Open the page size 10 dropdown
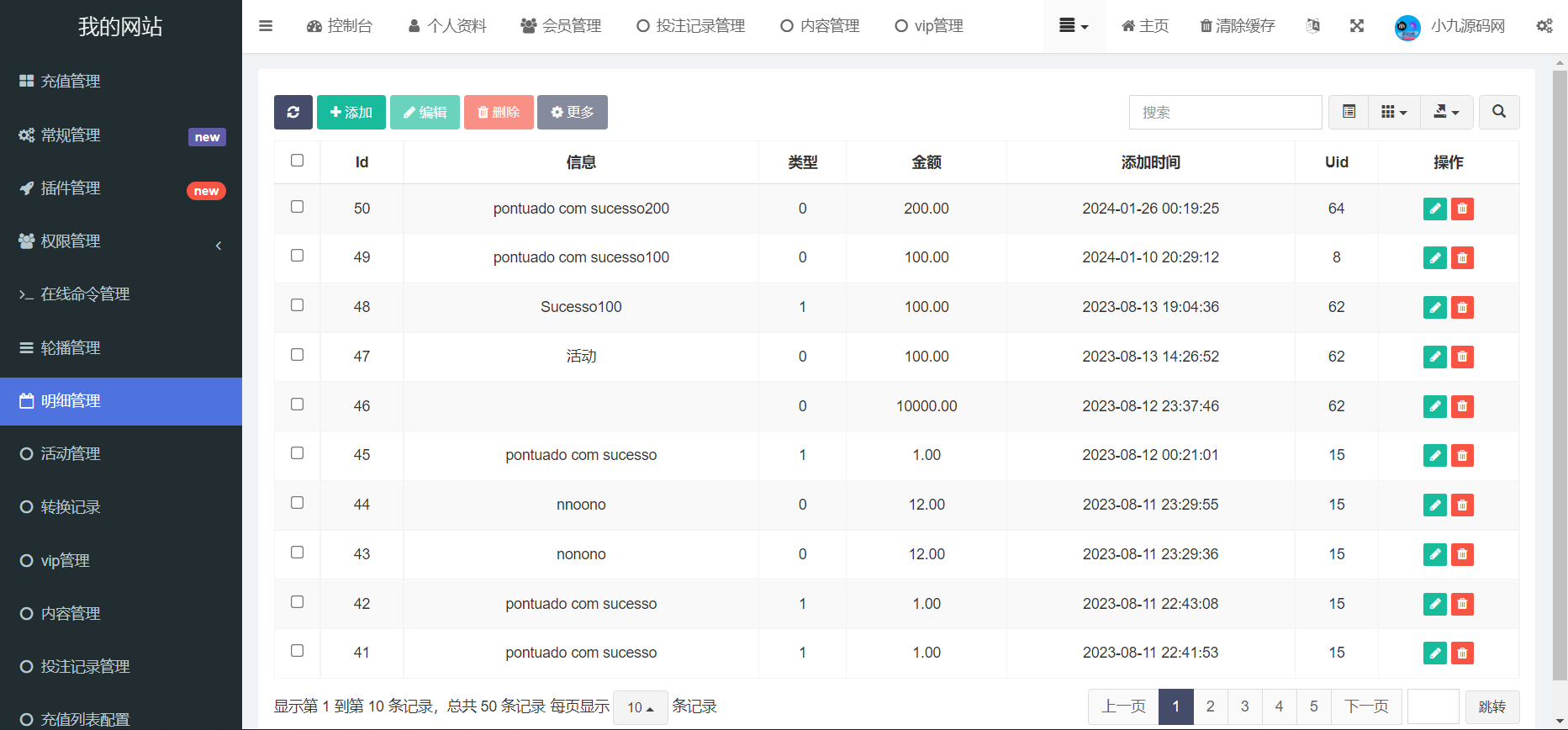Viewport: 1568px width, 730px height. [x=641, y=707]
